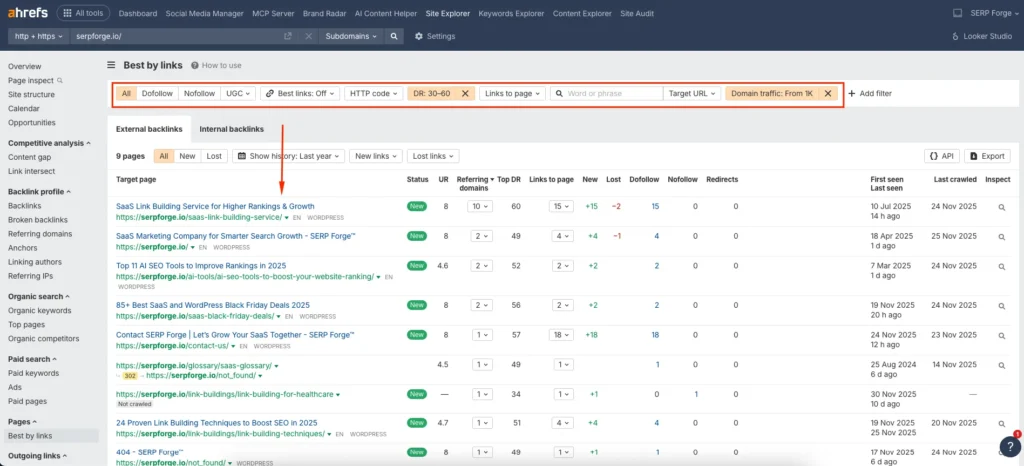The height and width of the screenshot is (466, 1024).
Task: Open the New links dropdown
Action: [375, 156]
